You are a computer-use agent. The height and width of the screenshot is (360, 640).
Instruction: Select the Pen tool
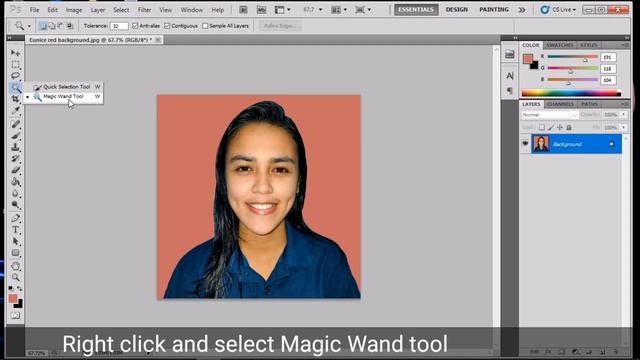16,218
